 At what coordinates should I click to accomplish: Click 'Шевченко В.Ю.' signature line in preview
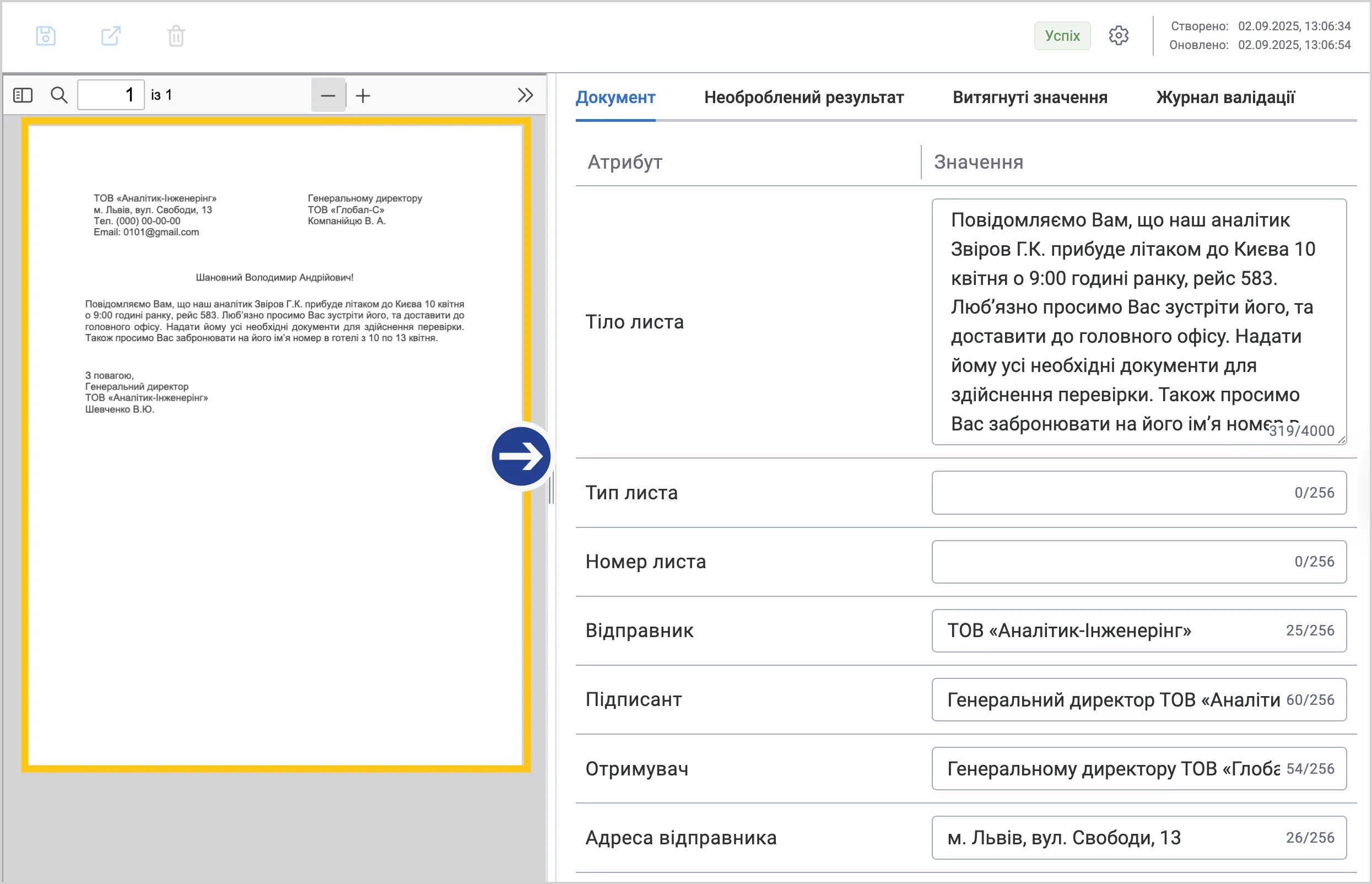[120, 409]
